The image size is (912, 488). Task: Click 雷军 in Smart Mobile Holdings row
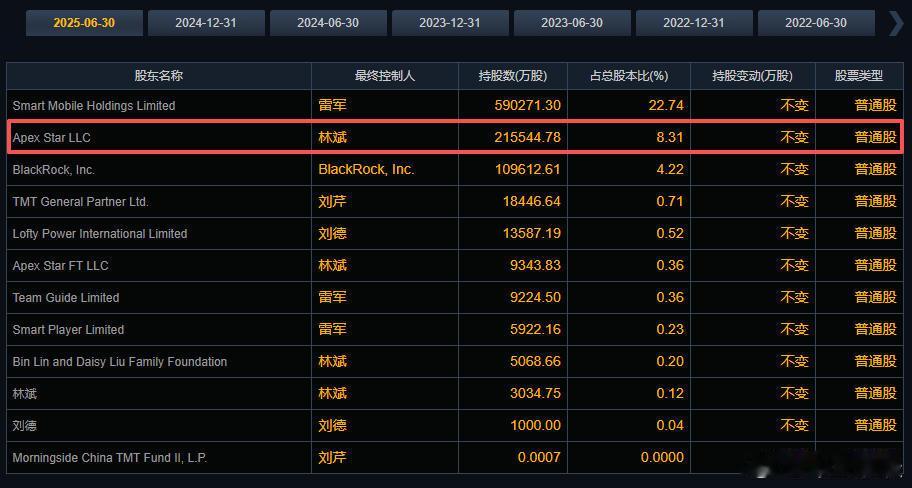pos(333,105)
